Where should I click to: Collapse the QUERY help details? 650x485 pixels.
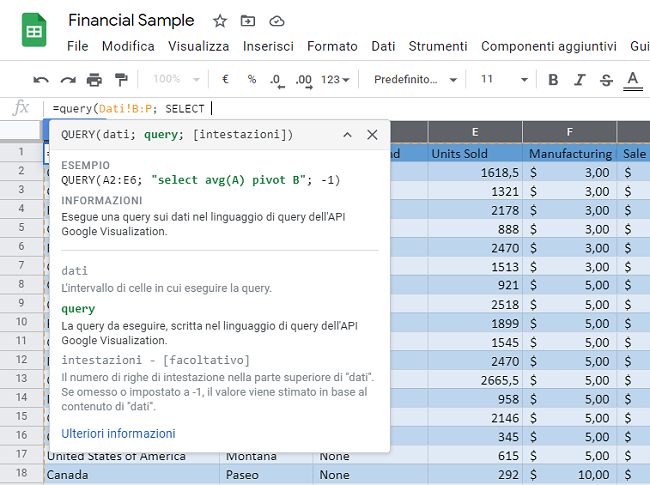(x=347, y=134)
